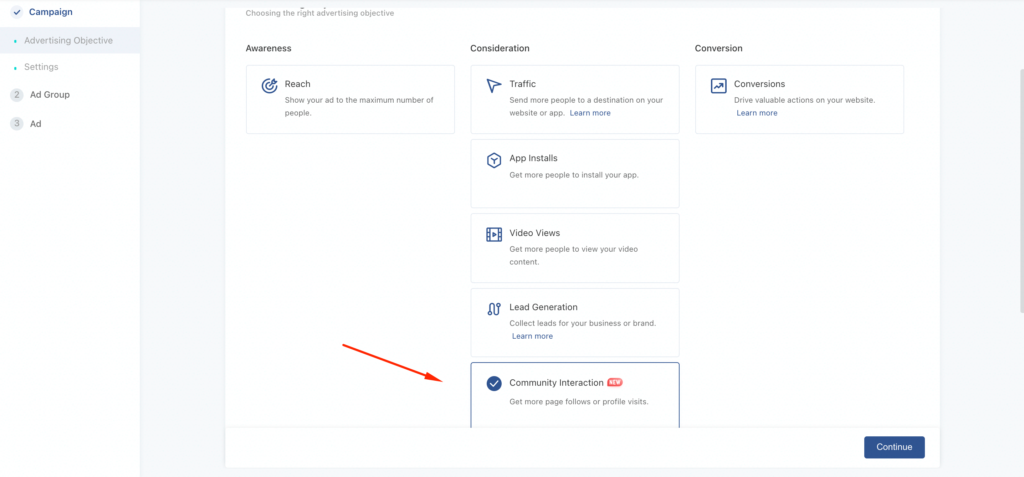Choose the Reach objective title
This screenshot has height=477, width=1024.
click(298, 84)
